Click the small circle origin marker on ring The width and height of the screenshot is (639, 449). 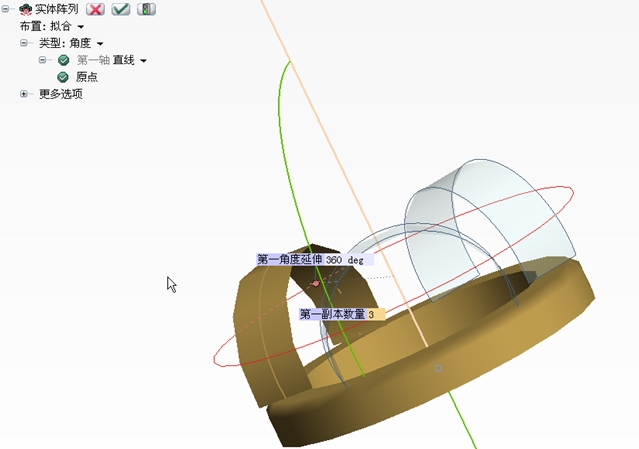click(438, 368)
